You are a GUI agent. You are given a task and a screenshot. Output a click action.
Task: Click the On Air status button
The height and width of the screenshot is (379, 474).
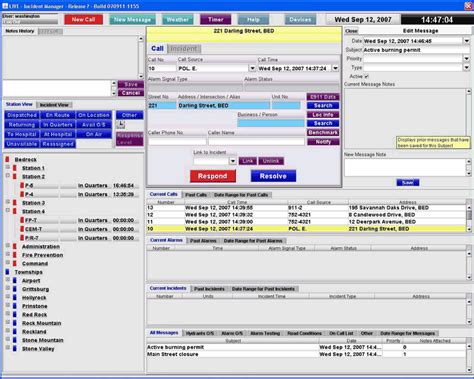(x=94, y=134)
